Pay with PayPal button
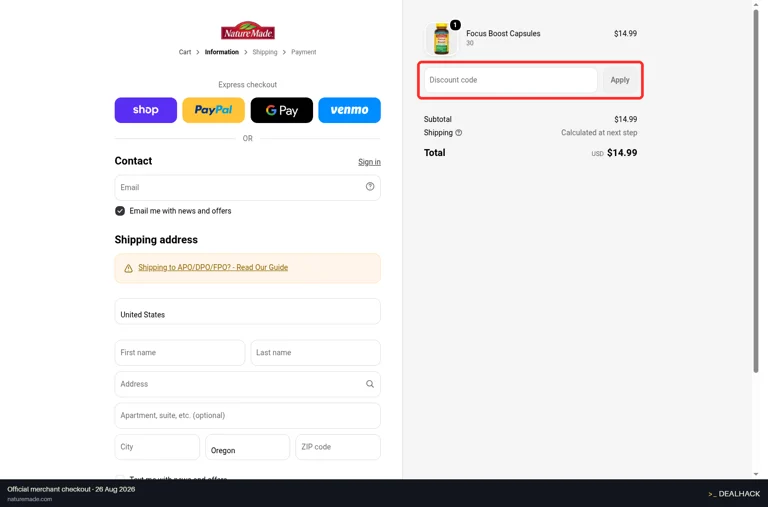Viewport: 768px width, 507px height. [x=214, y=110]
